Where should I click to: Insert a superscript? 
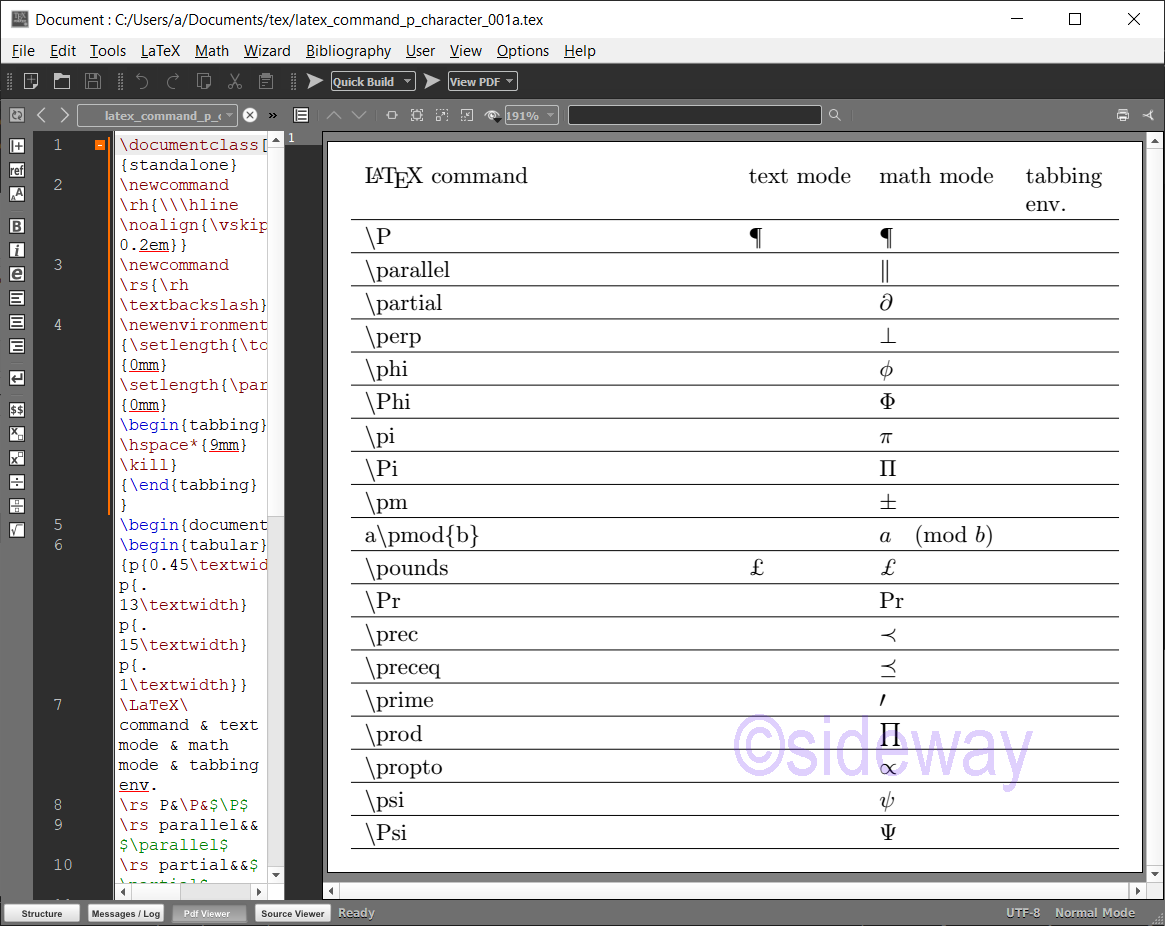(x=17, y=458)
